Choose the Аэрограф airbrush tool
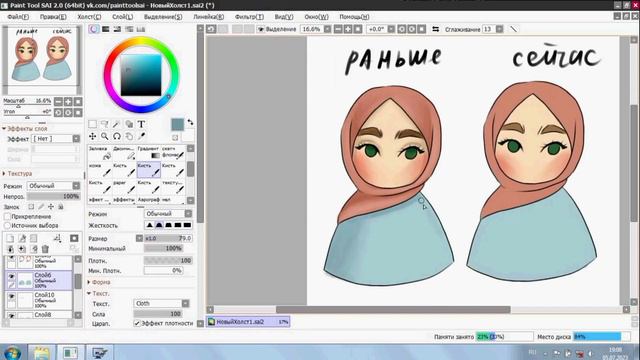 (149, 200)
